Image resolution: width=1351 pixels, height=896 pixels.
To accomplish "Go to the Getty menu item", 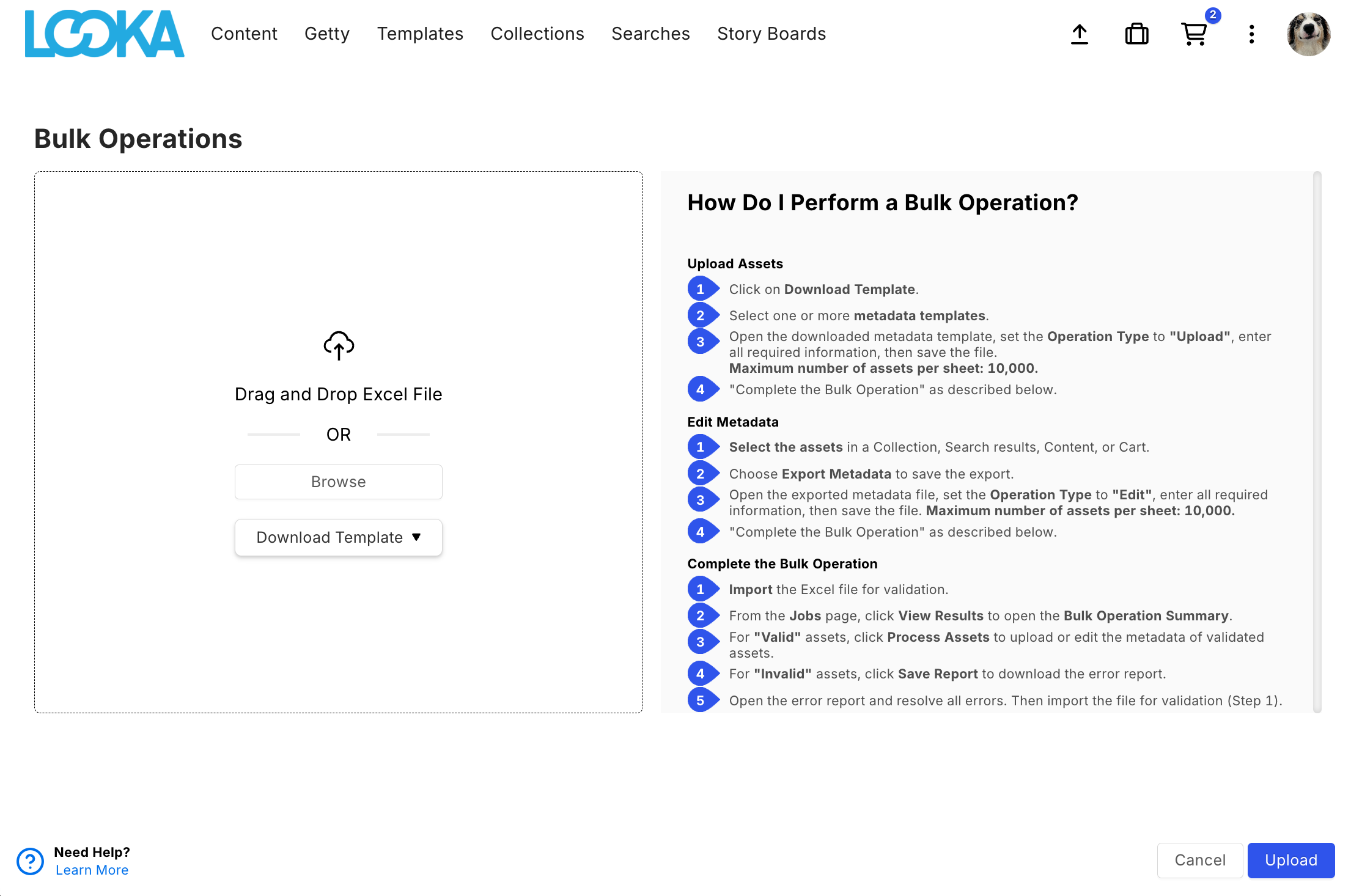I will [327, 34].
